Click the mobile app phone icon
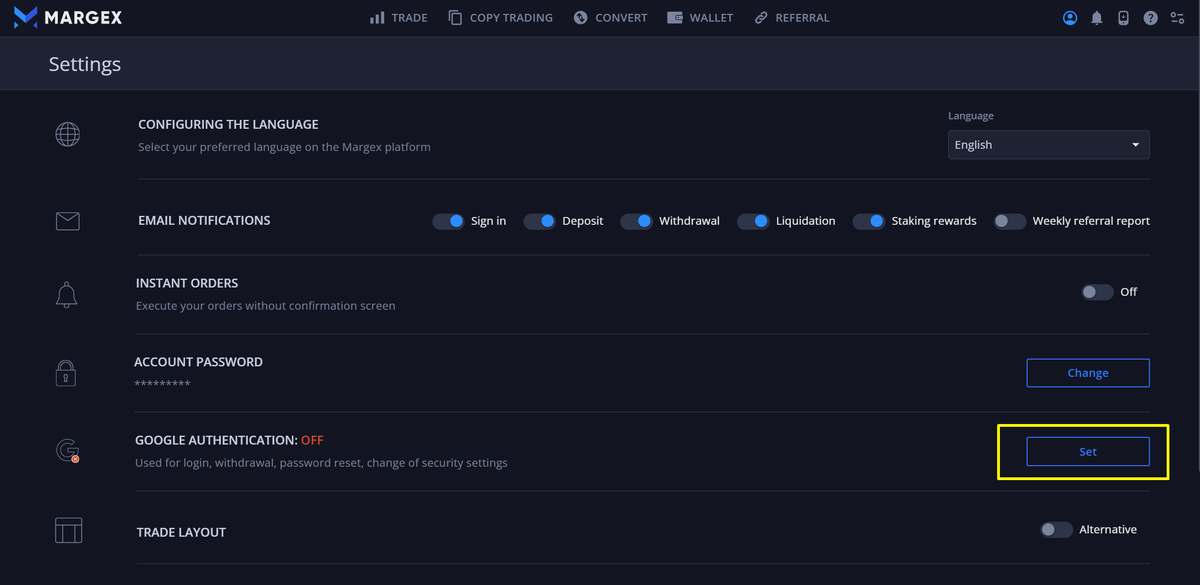Screen dimensions: 1200x585 pos(1123,18)
